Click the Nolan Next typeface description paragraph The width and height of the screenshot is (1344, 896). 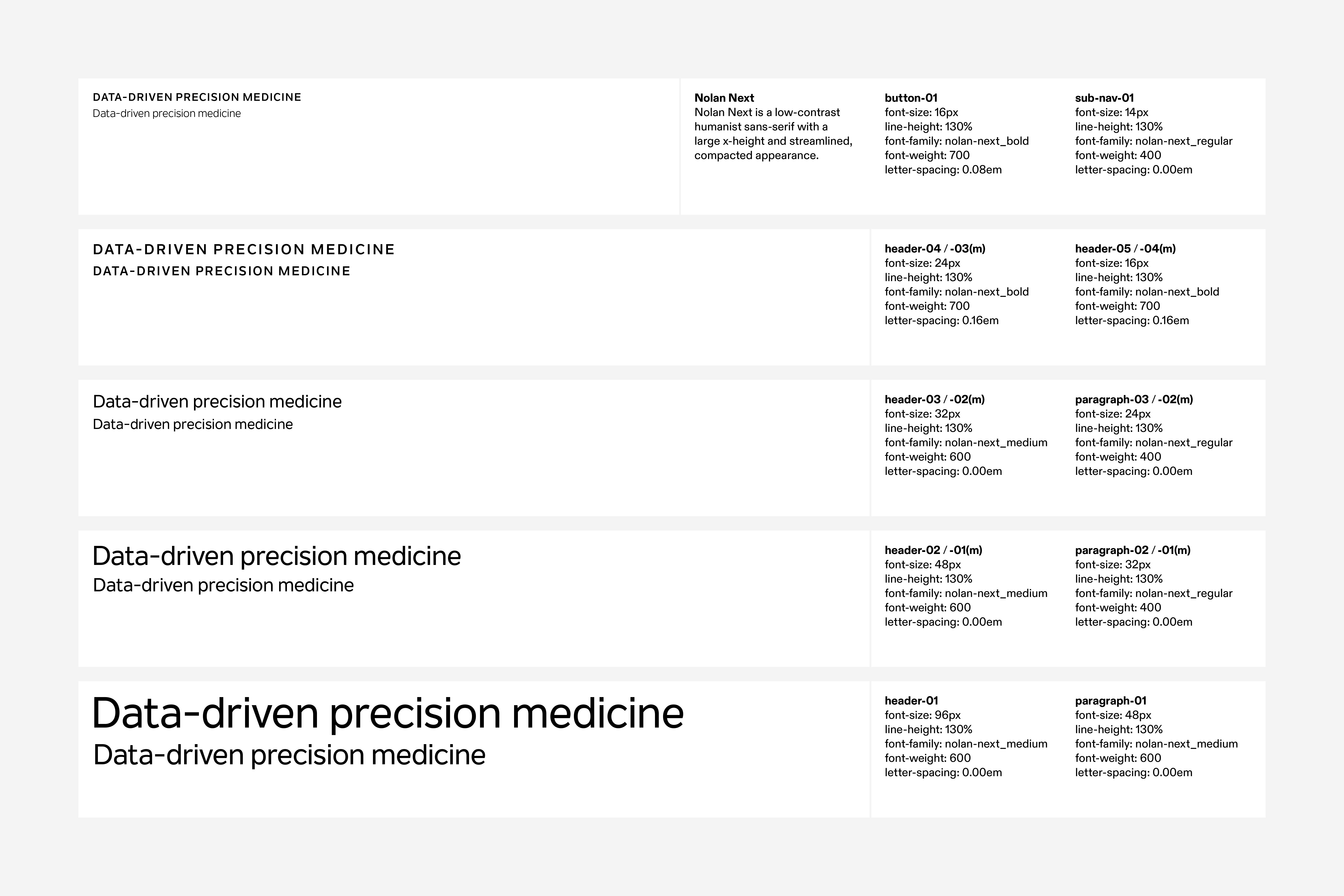[x=773, y=134]
